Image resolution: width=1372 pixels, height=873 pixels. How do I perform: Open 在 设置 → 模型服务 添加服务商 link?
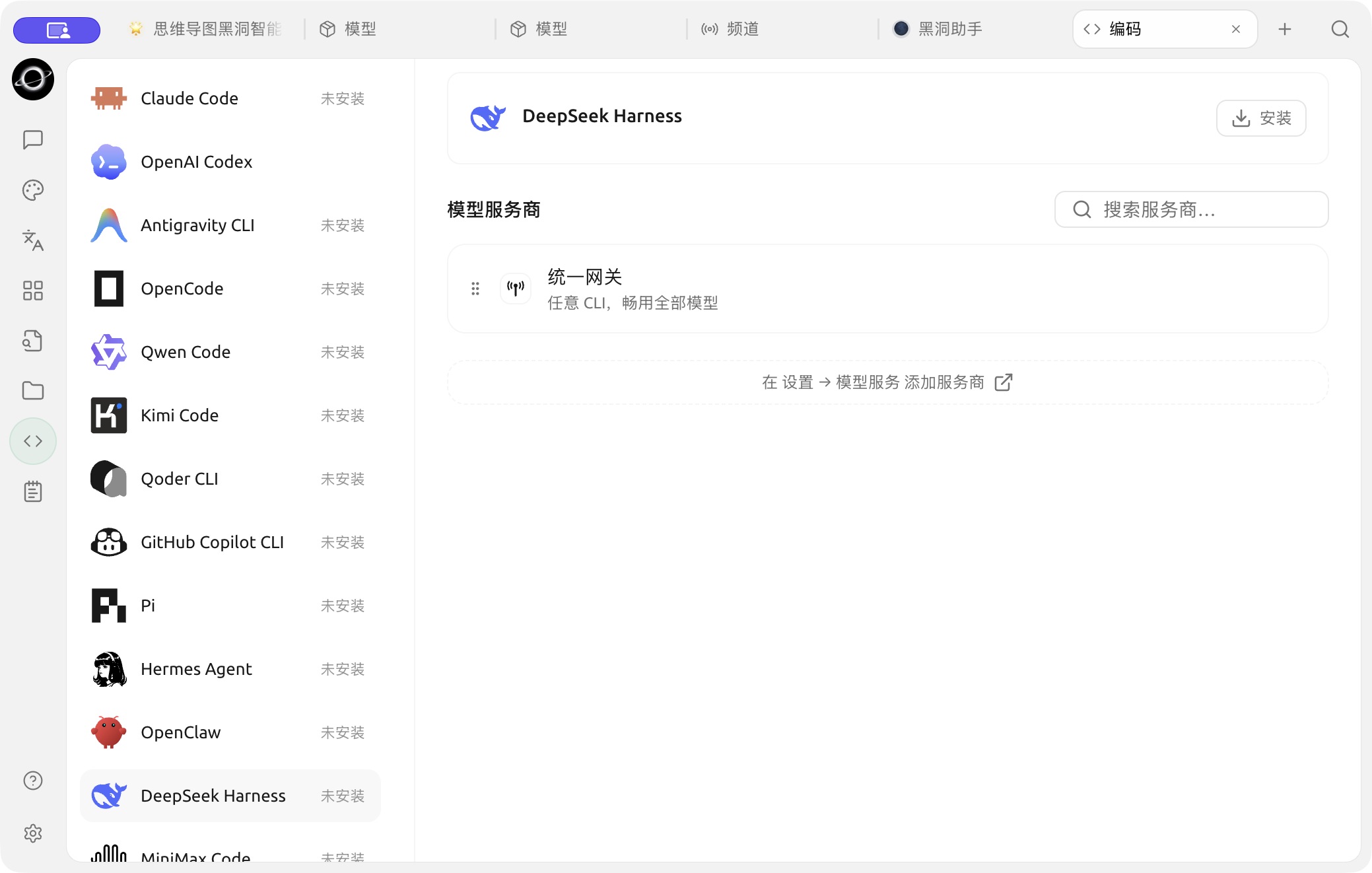pos(887,382)
